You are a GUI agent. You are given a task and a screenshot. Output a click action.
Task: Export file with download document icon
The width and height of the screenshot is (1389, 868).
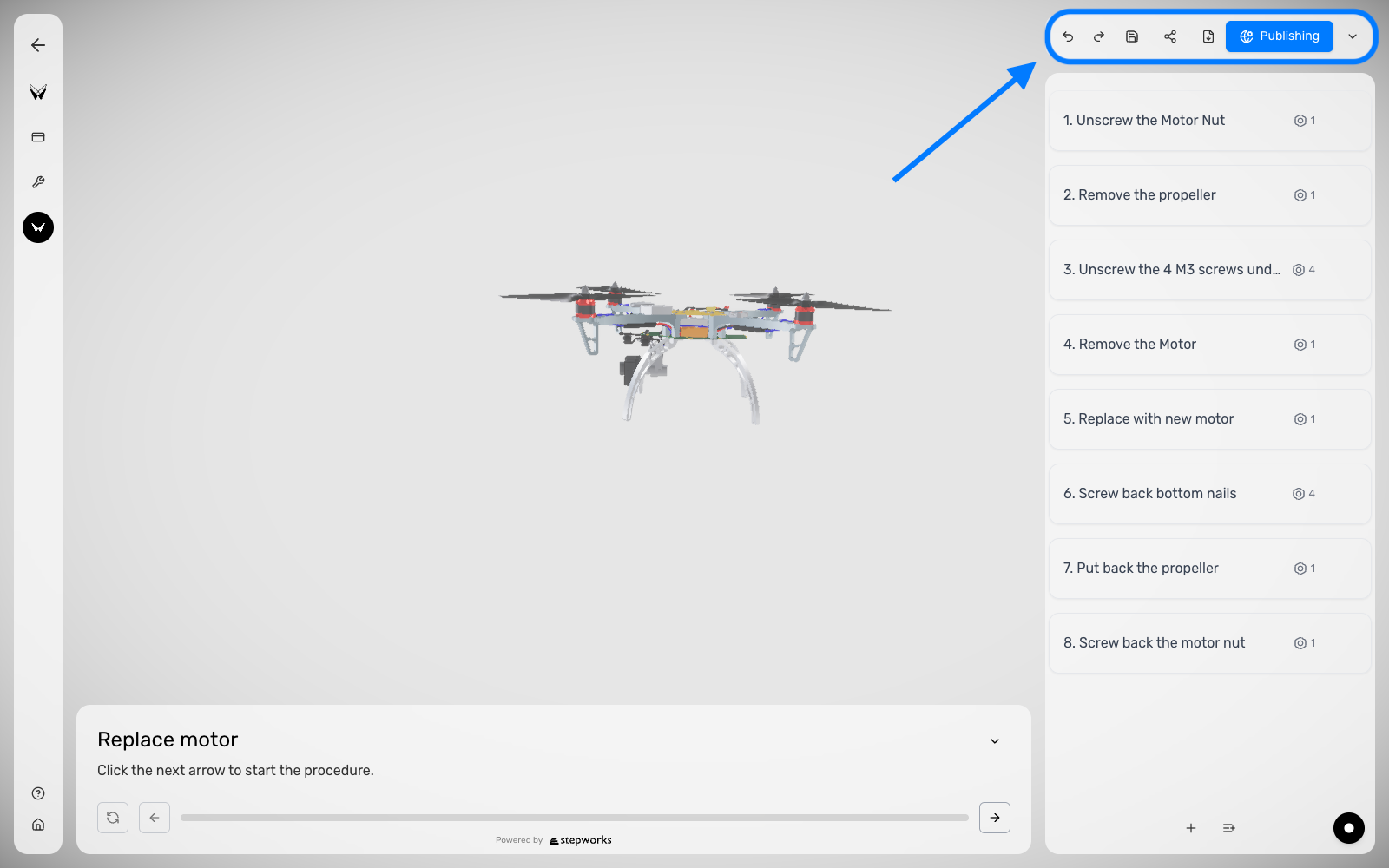point(1208,36)
